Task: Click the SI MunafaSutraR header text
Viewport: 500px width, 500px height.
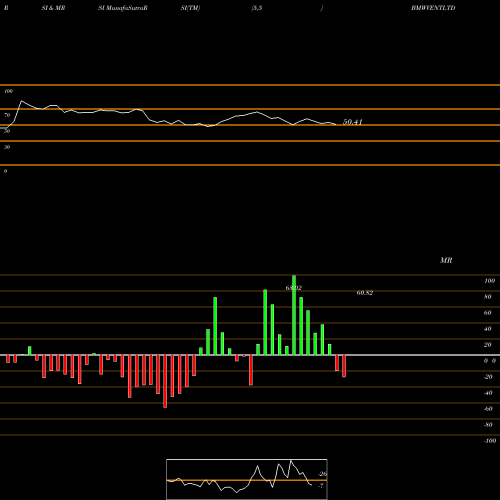Action: point(123,8)
